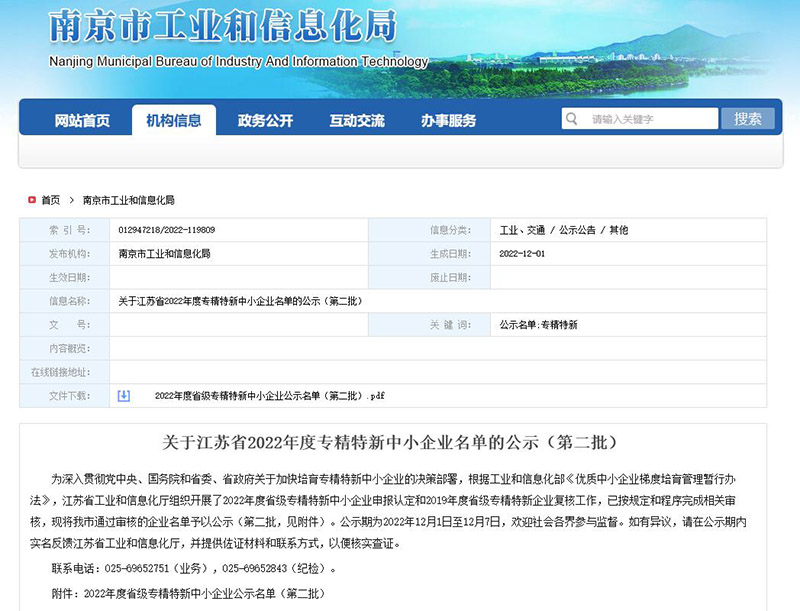This screenshot has height=611, width=800.
Task: Download the 2022年度省级专精特新 PDF file link
Action: (x=269, y=396)
